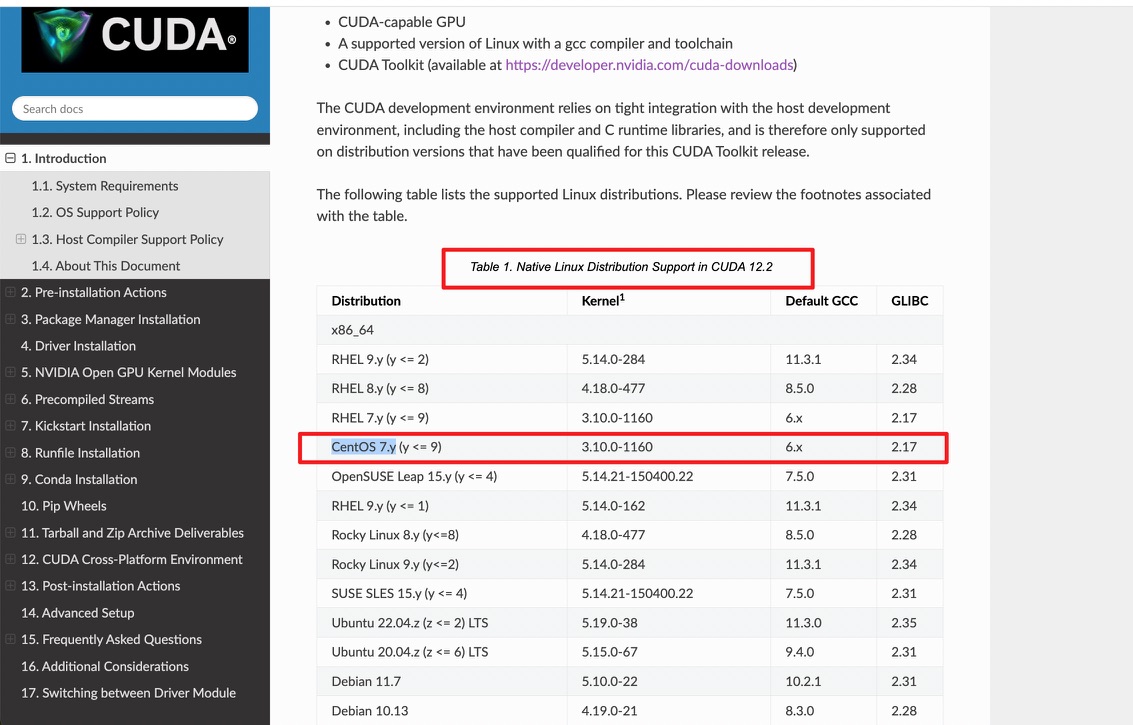Collapse the 1. Introduction section
The image size is (1133, 725).
click(x=10, y=158)
